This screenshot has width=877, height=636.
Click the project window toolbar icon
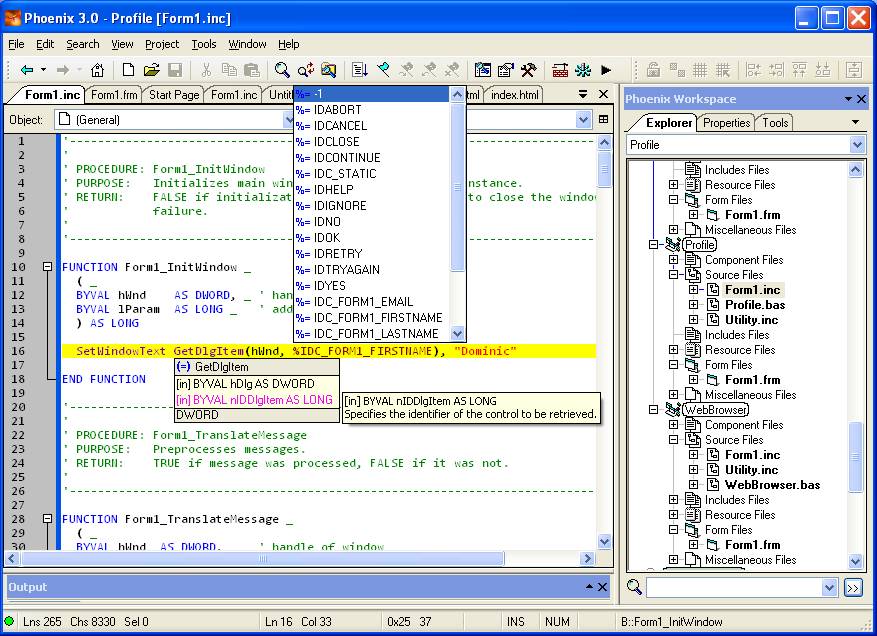pos(483,70)
